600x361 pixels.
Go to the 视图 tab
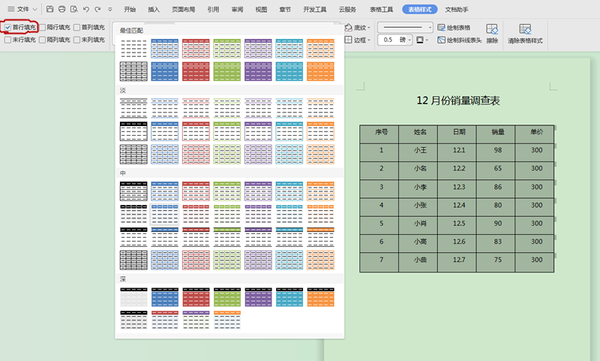pos(261,9)
